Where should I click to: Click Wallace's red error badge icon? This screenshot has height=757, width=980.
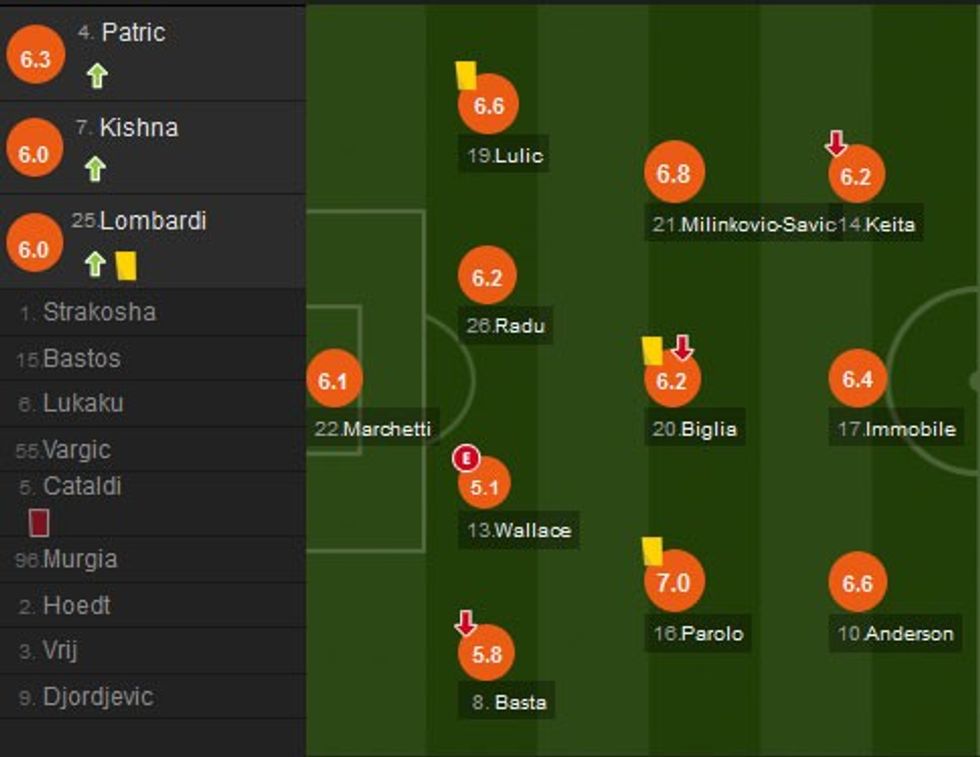point(466,459)
